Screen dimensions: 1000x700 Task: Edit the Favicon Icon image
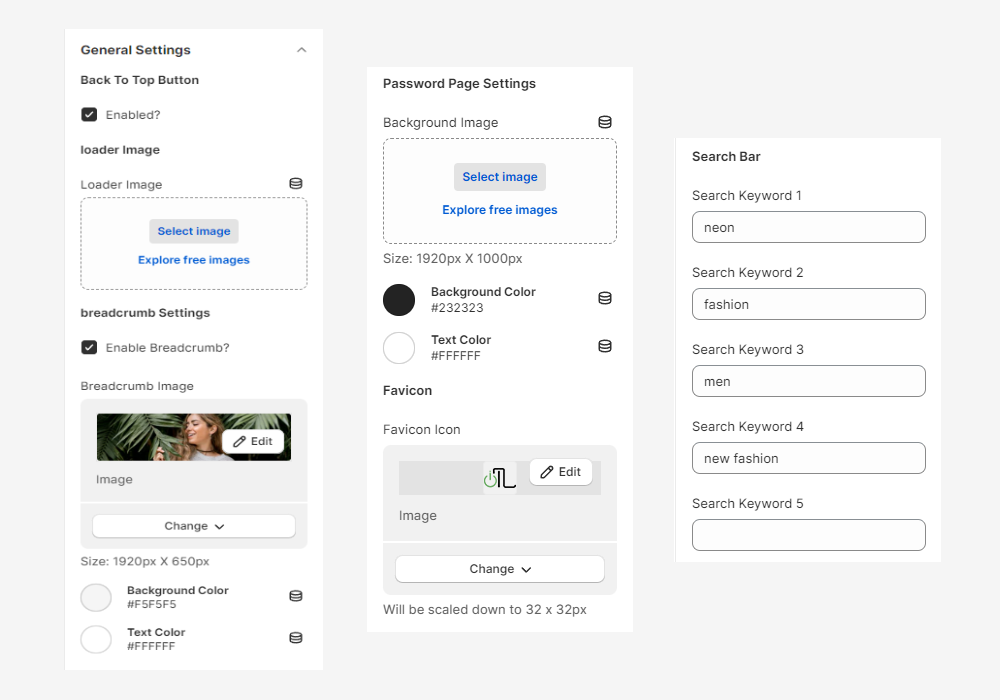561,472
